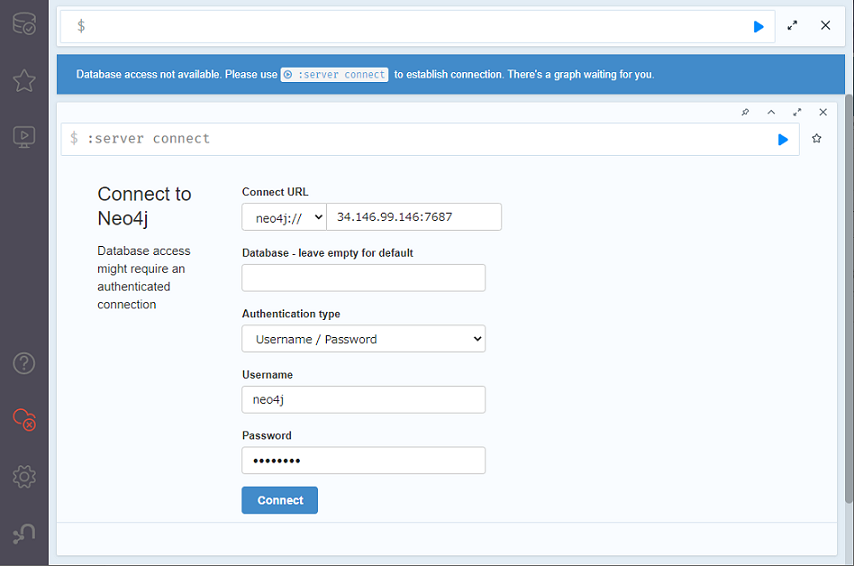854x566 pixels.
Task: Click the "Authentication type" label
Action: coord(291,314)
